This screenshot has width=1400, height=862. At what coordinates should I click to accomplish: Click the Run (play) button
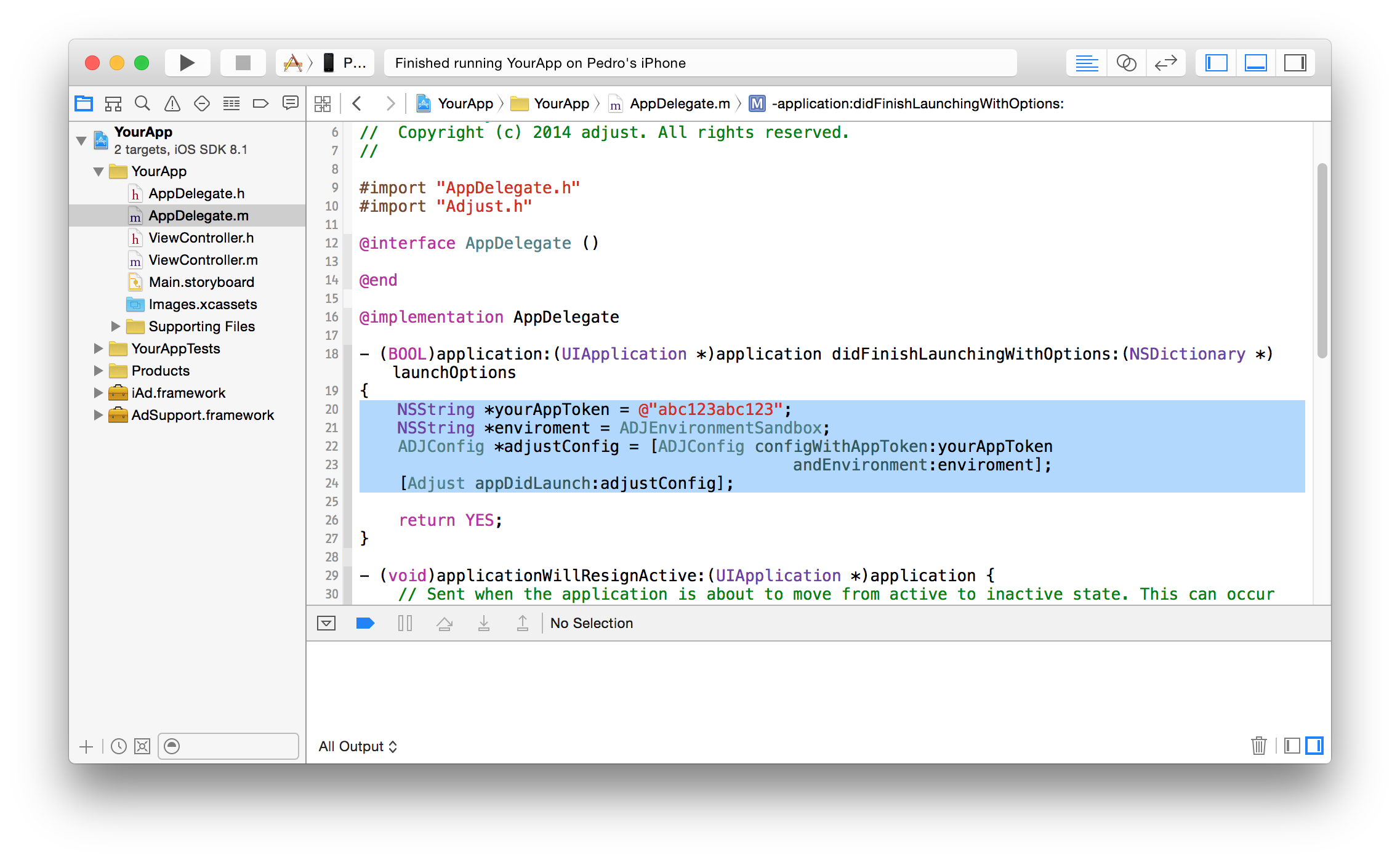(187, 63)
